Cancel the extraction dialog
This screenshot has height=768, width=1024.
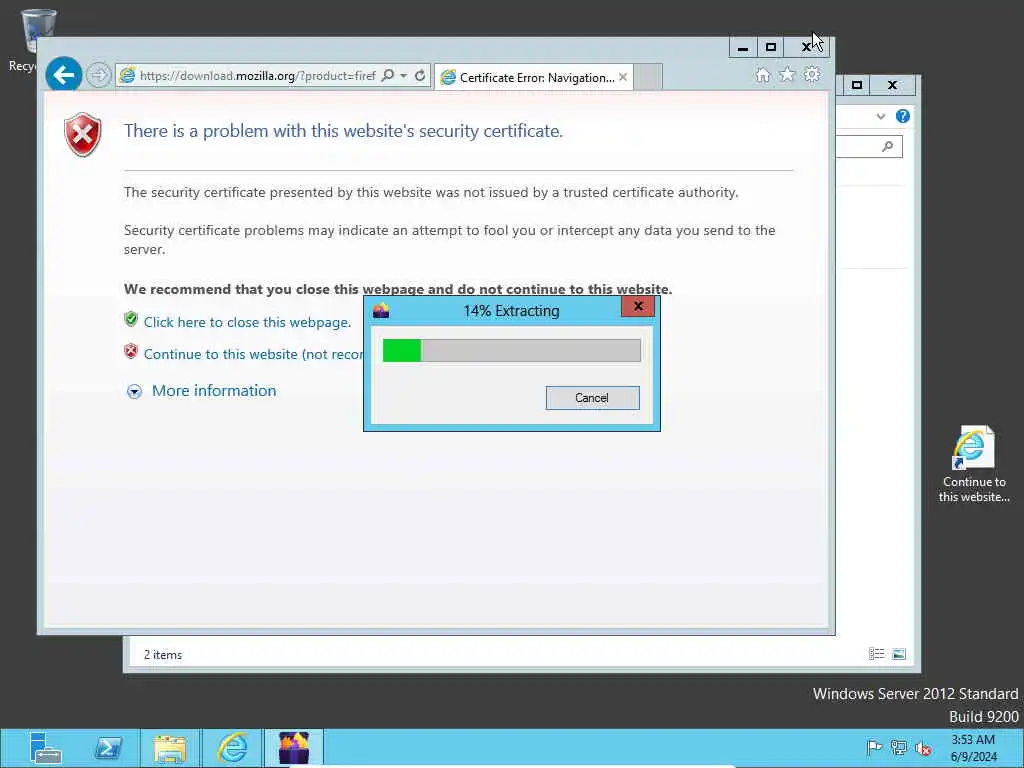pos(592,398)
